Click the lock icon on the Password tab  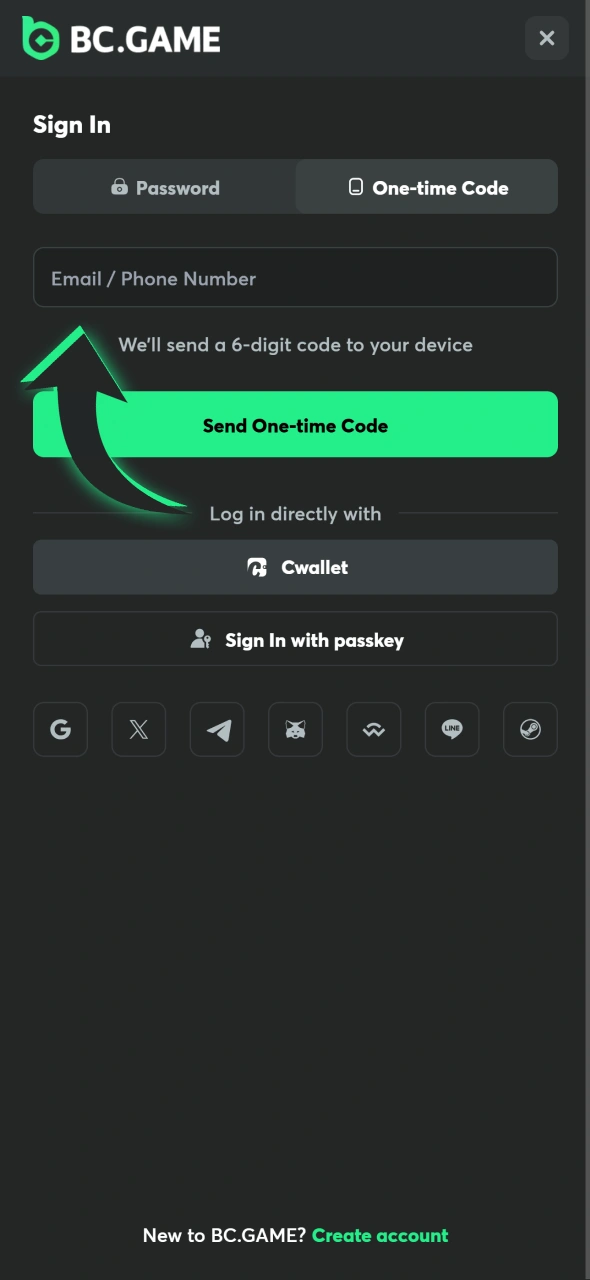119,187
